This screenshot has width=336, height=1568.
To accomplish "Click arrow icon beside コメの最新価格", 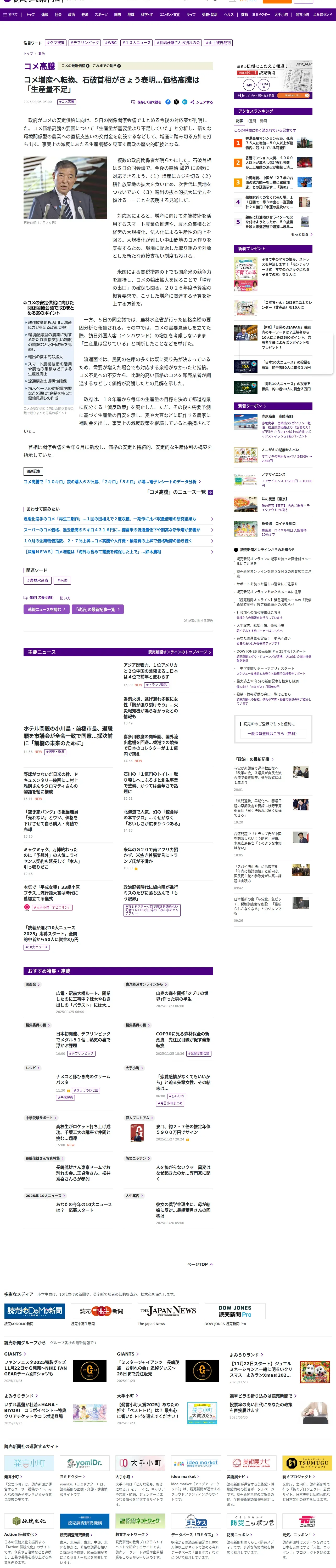I will [88, 66].
